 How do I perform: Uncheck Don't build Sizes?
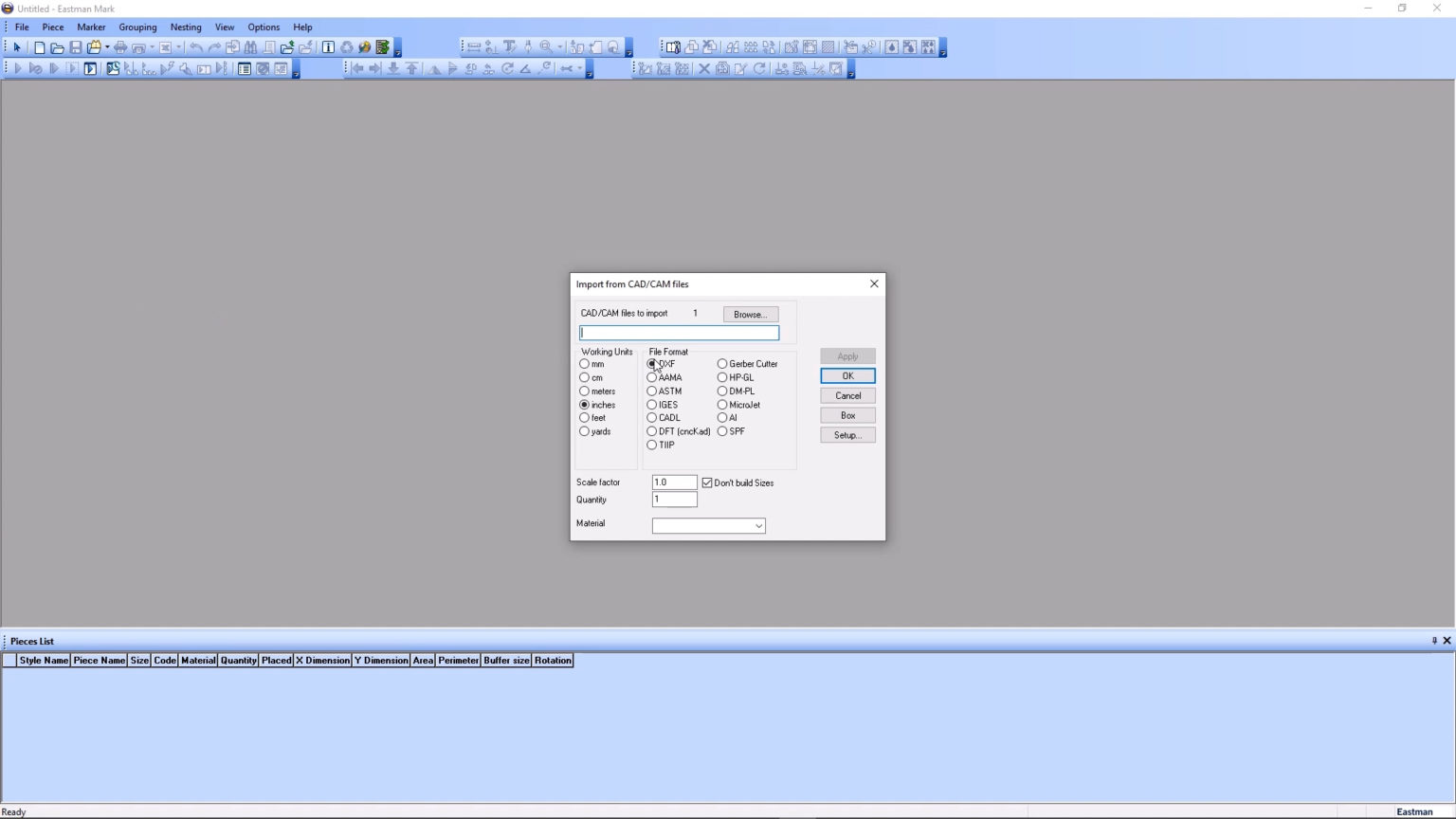click(x=707, y=482)
